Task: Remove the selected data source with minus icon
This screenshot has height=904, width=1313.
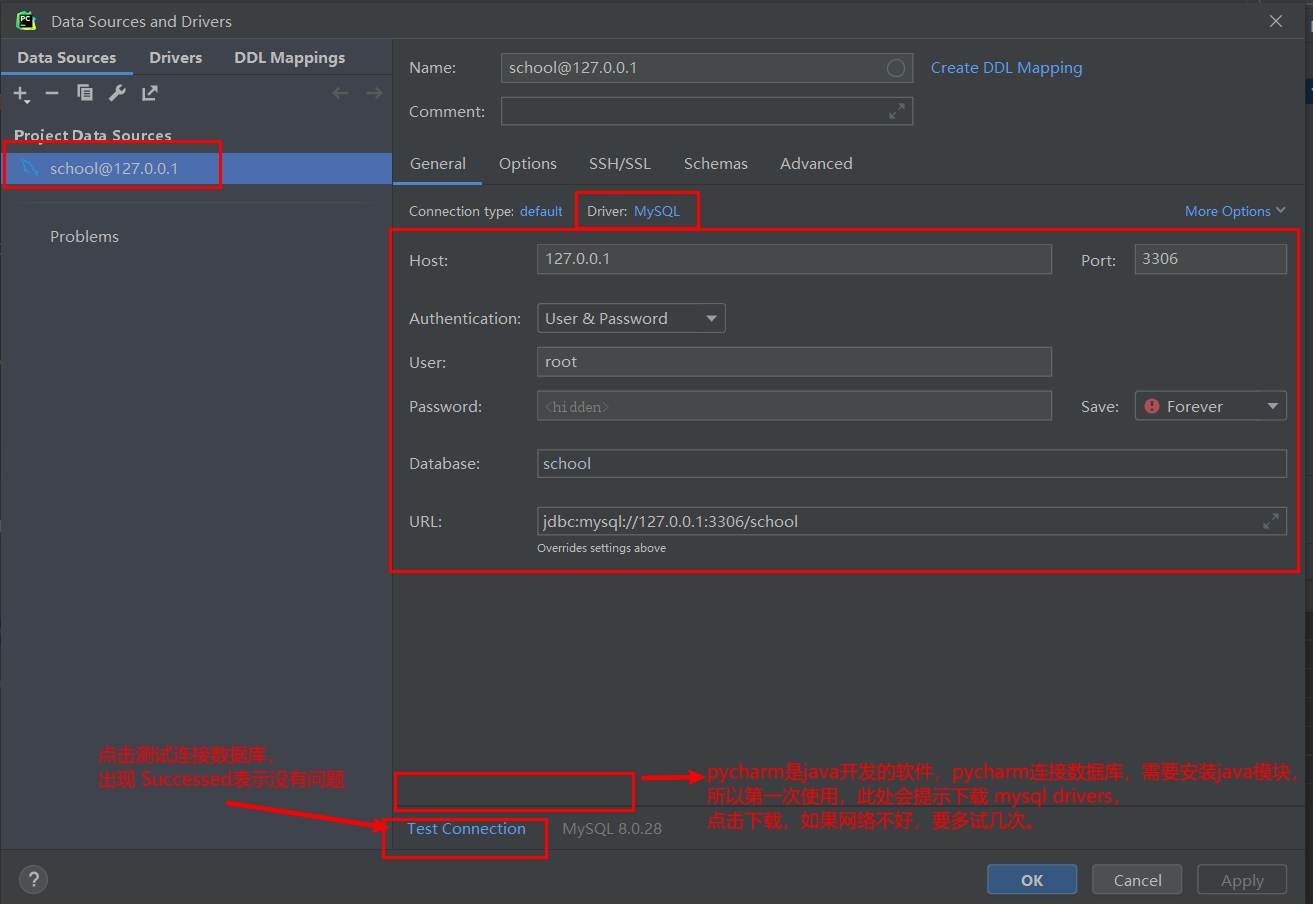Action: point(53,93)
